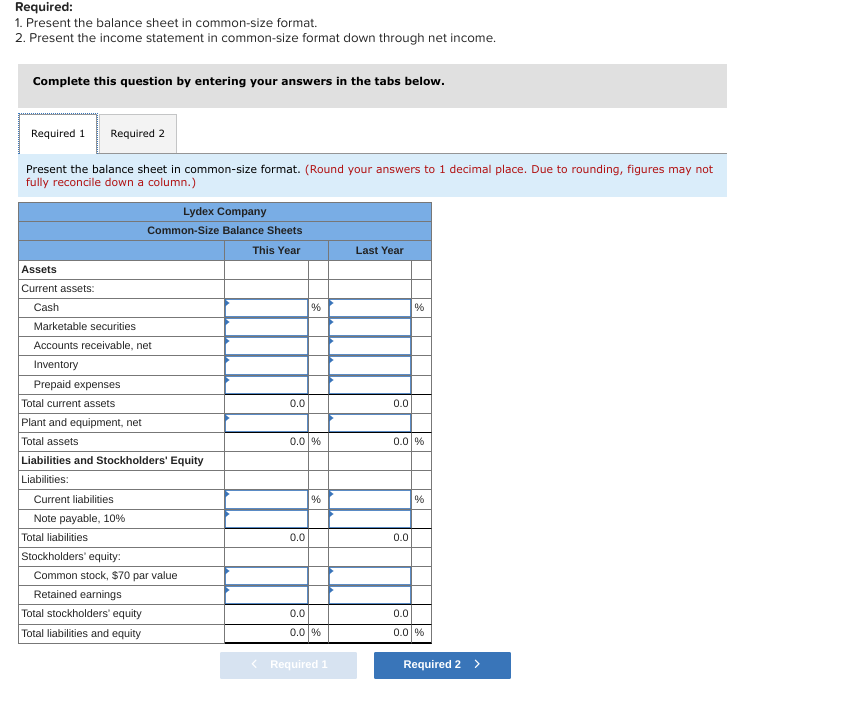Image resolution: width=853 pixels, height=717 pixels.
Task: Click the hint marker on Retained earnings Last Year
Action: (331, 590)
